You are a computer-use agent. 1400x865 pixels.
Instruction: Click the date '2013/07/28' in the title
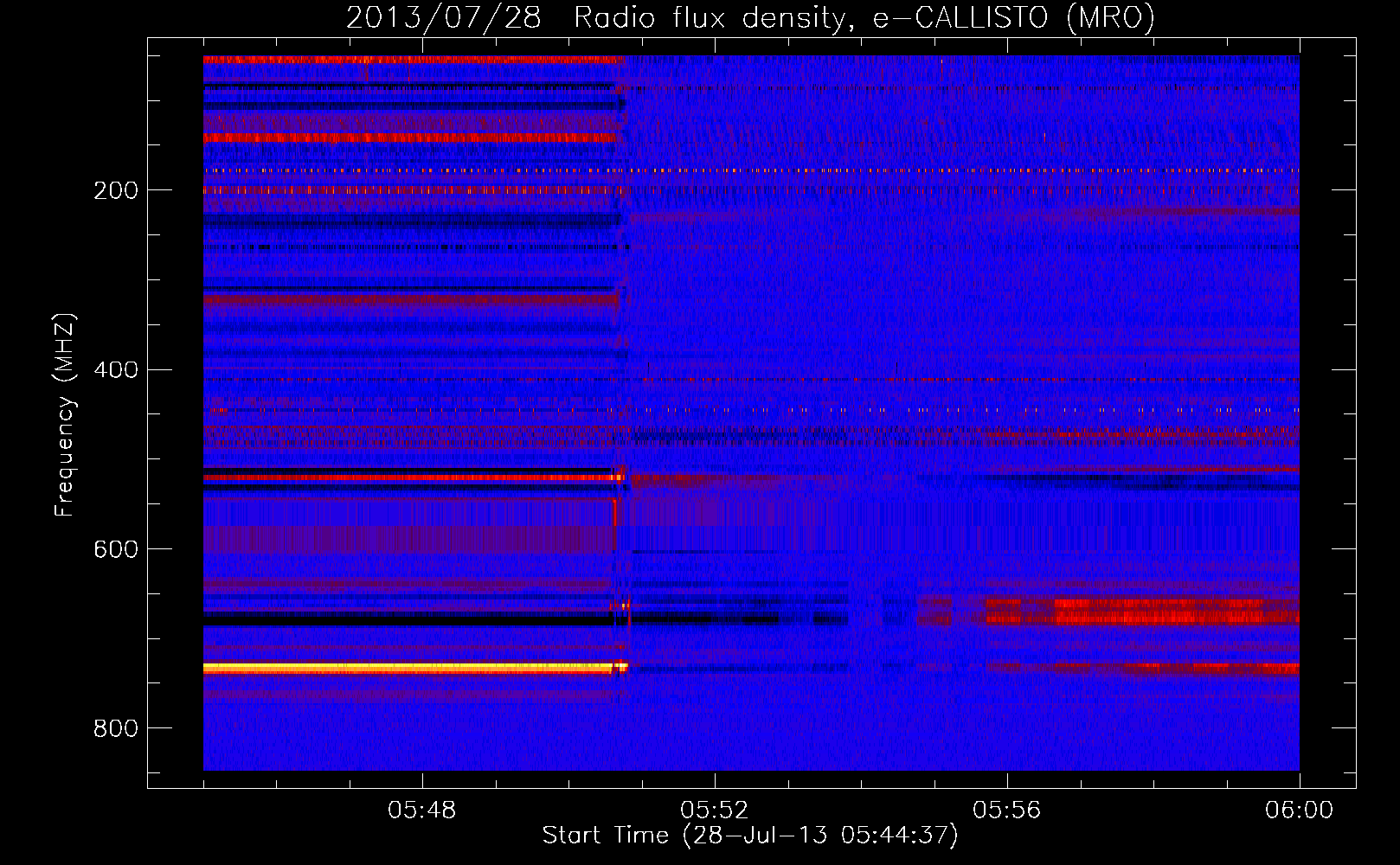(444, 18)
